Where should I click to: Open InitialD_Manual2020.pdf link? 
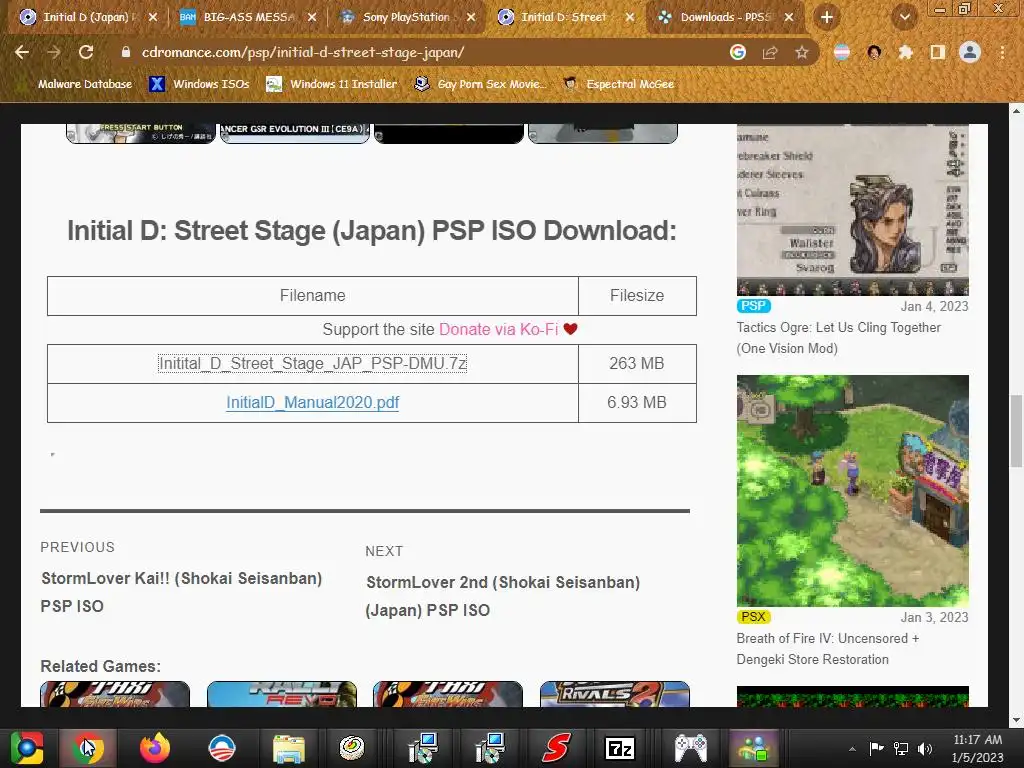point(312,402)
